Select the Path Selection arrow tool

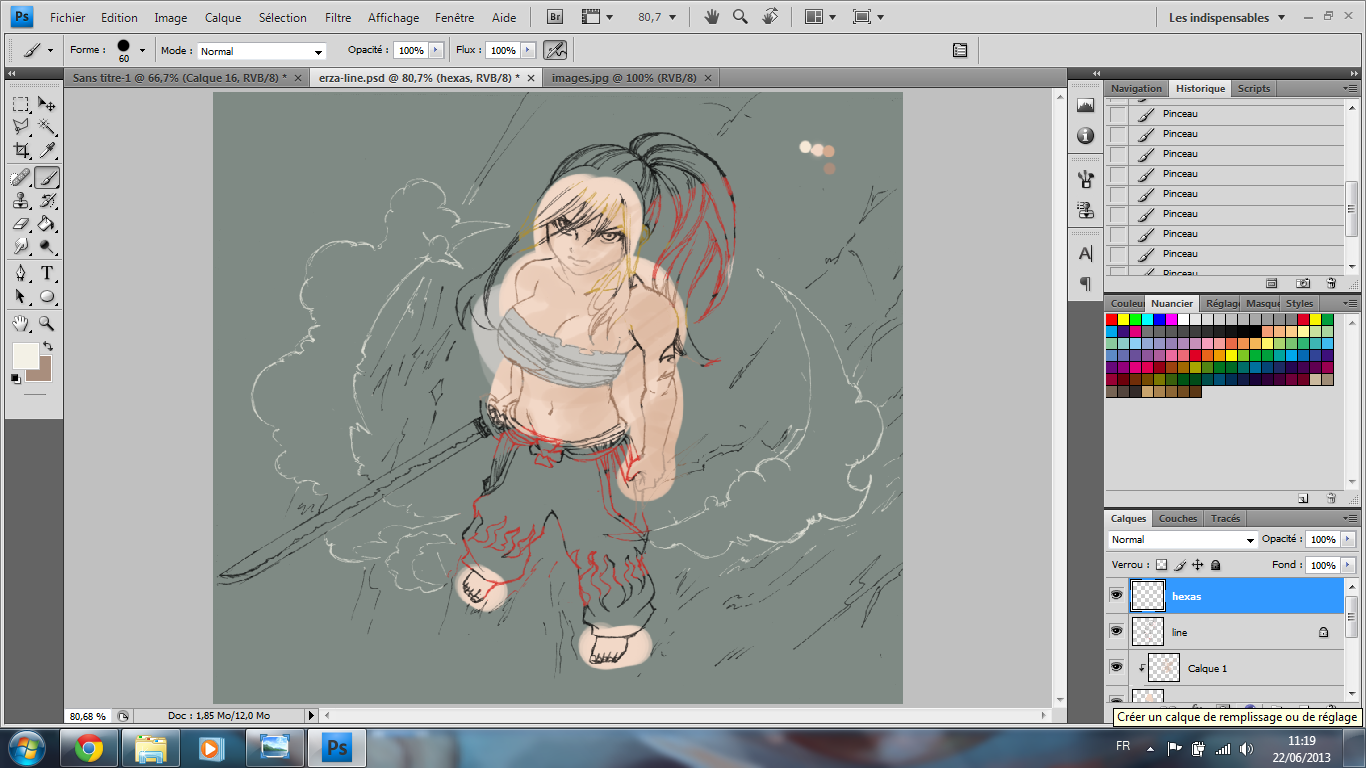(21, 296)
